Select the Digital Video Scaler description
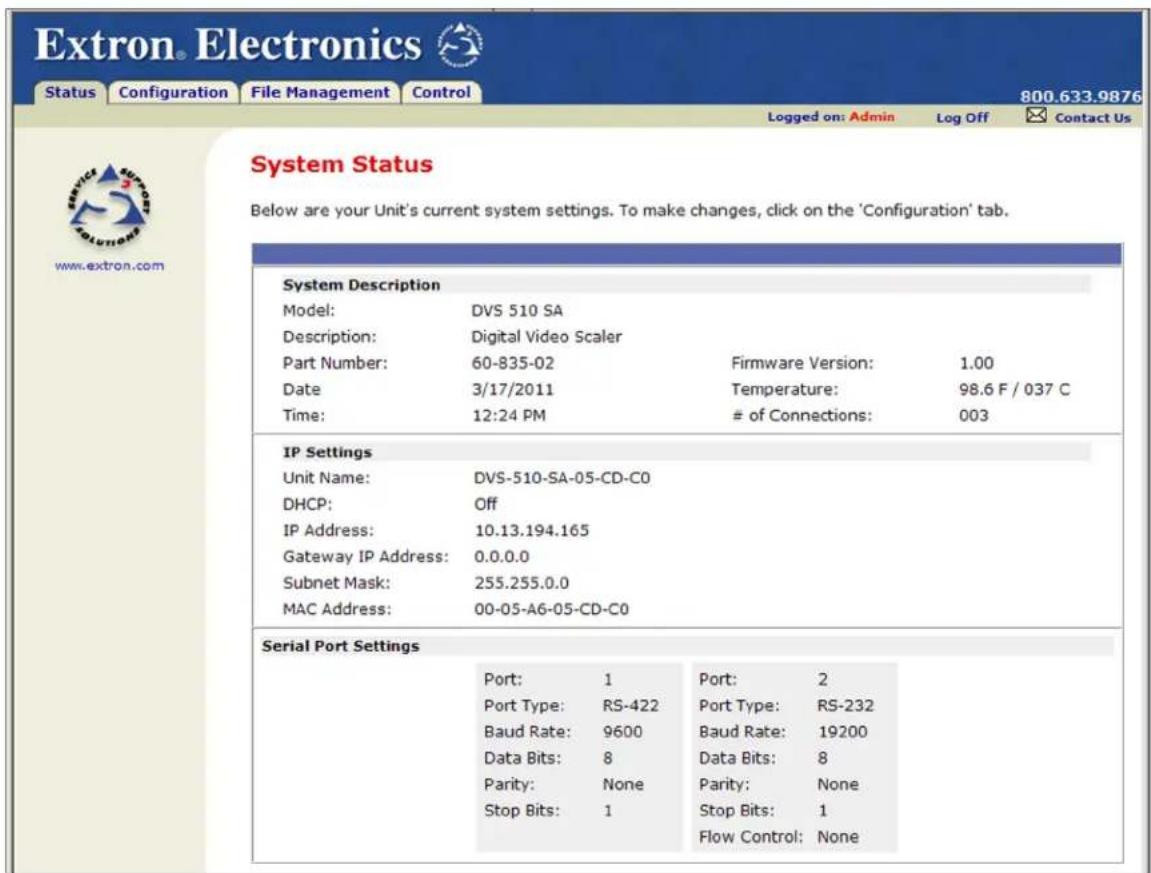The height and width of the screenshot is (873, 1151). click(546, 337)
